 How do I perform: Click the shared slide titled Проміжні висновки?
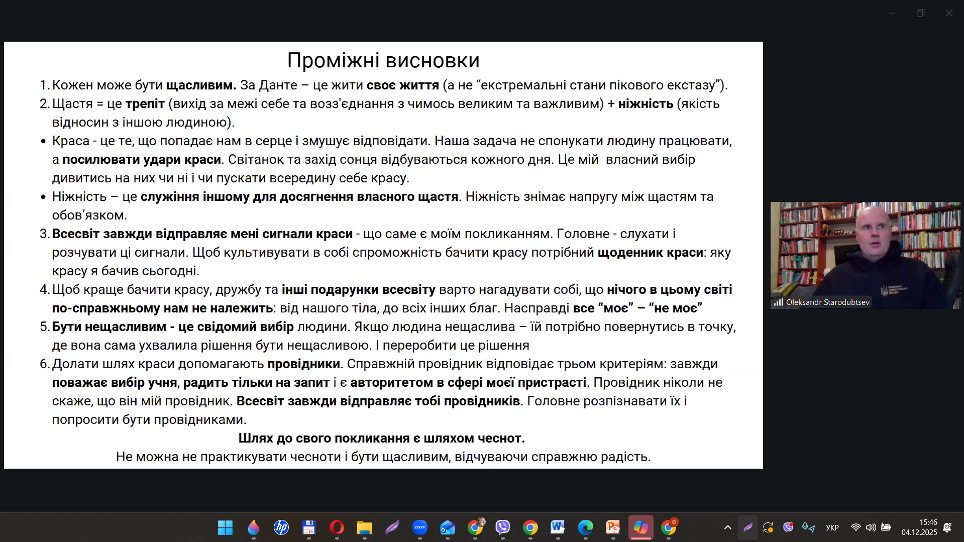click(383, 255)
